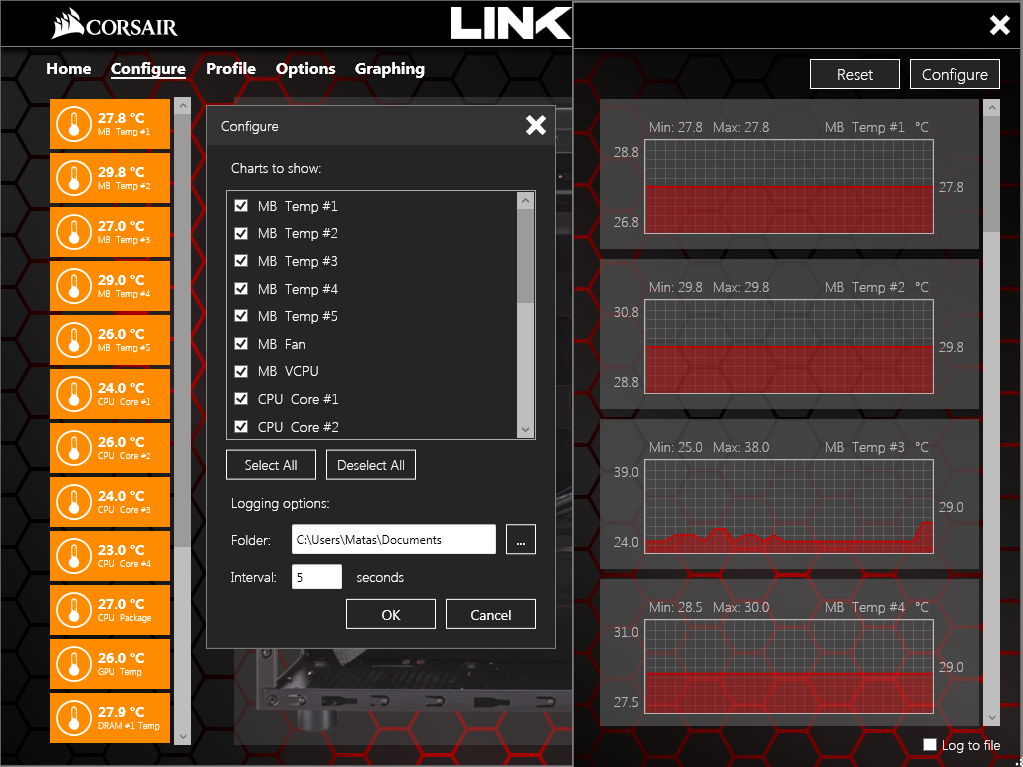Uncheck the MB Fan chart checkbox

[x=241, y=344]
